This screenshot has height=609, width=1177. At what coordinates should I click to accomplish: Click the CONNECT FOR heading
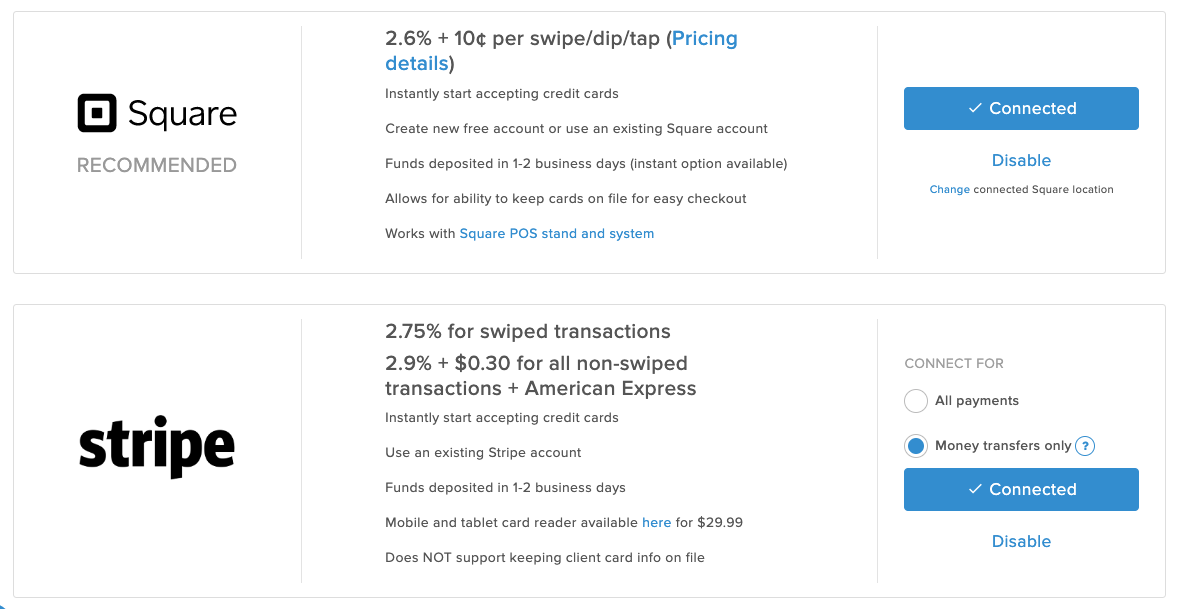pos(954,363)
